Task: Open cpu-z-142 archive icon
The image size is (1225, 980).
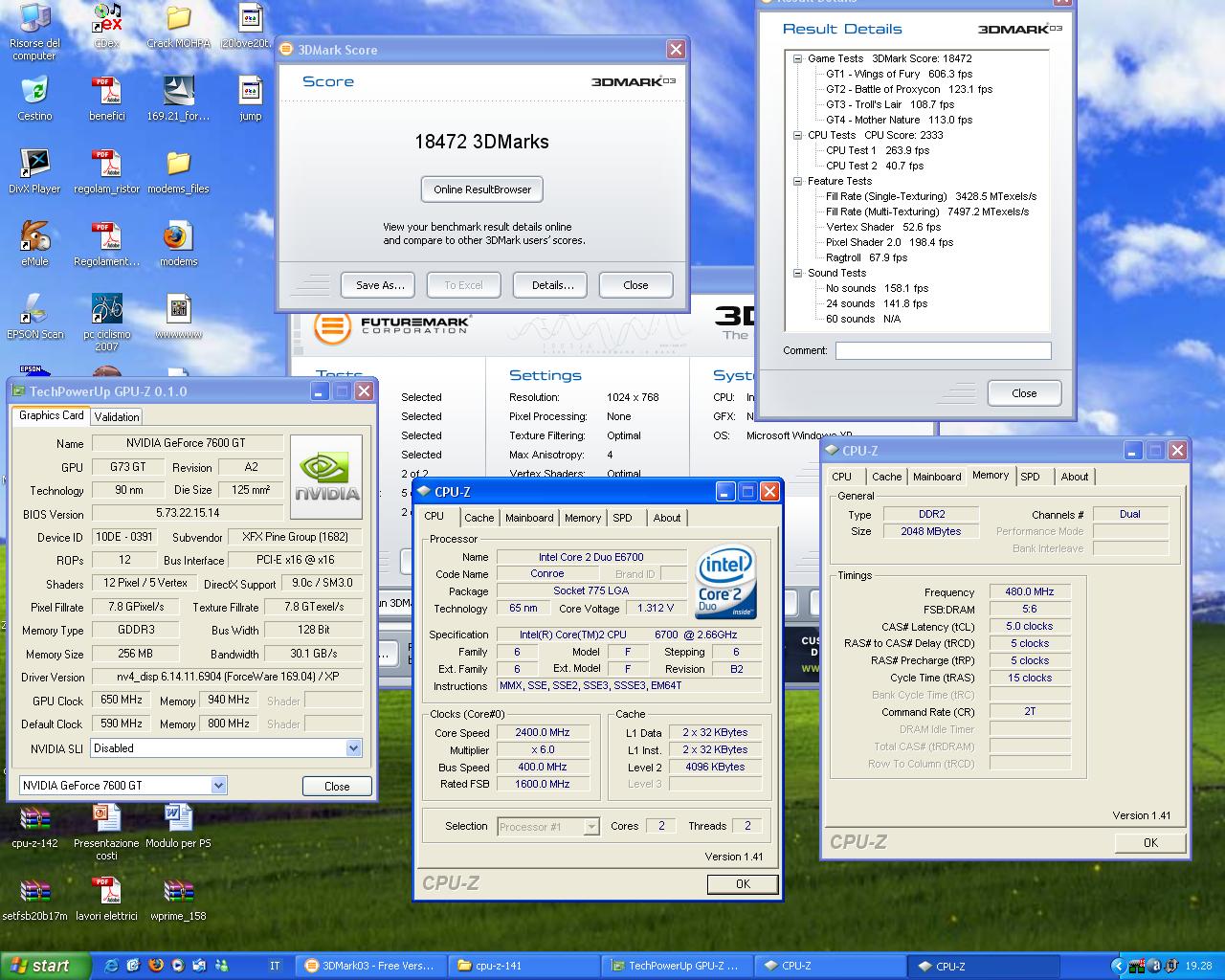Action: tap(34, 826)
